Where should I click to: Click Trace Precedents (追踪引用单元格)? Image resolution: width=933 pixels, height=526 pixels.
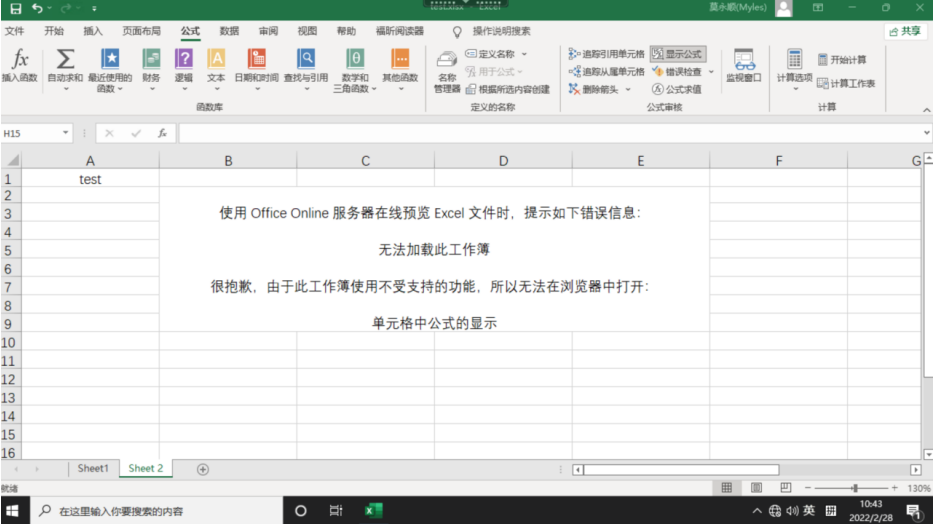coord(606,54)
